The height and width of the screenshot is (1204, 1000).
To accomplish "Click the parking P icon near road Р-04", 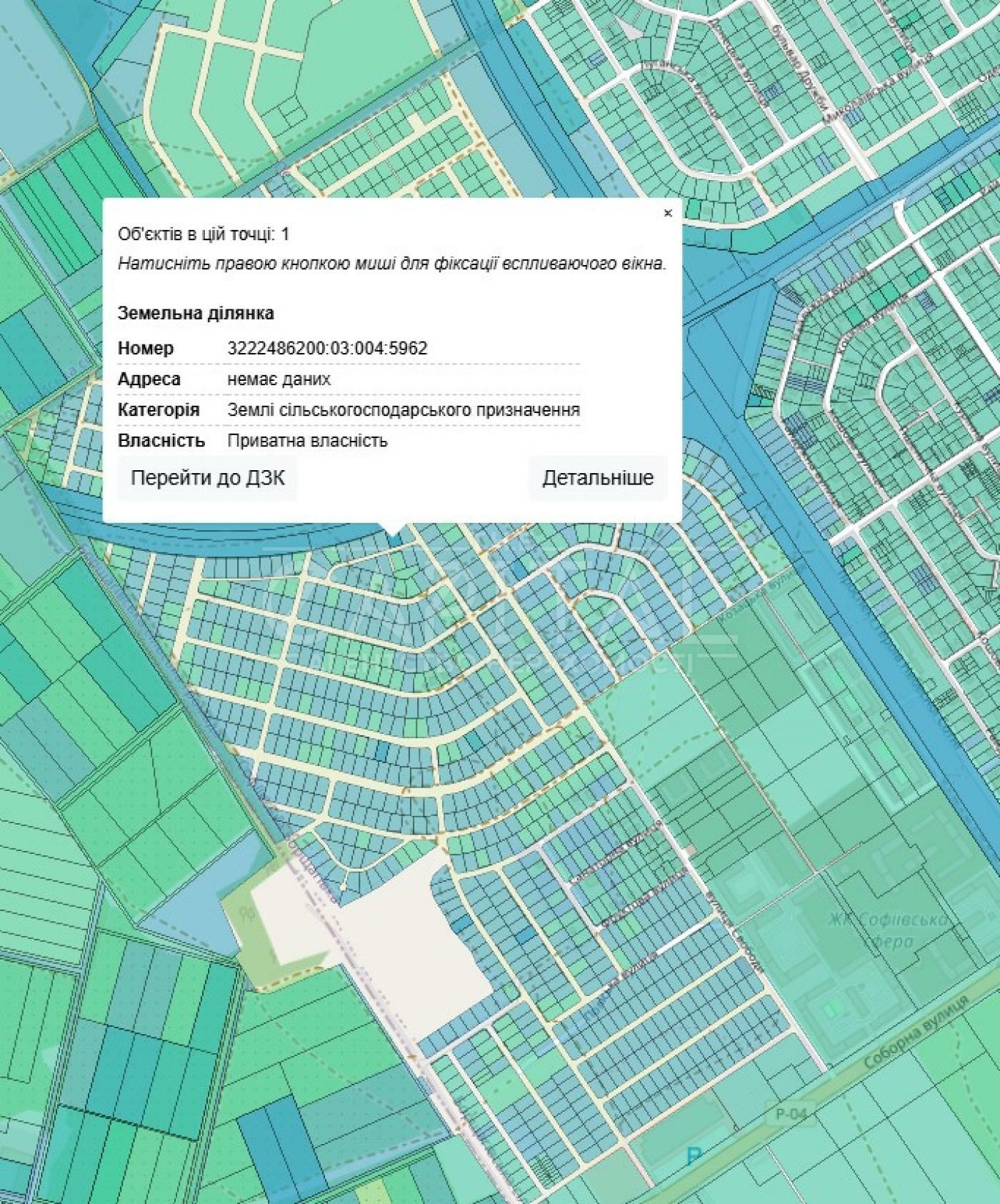I will coord(693,1155).
